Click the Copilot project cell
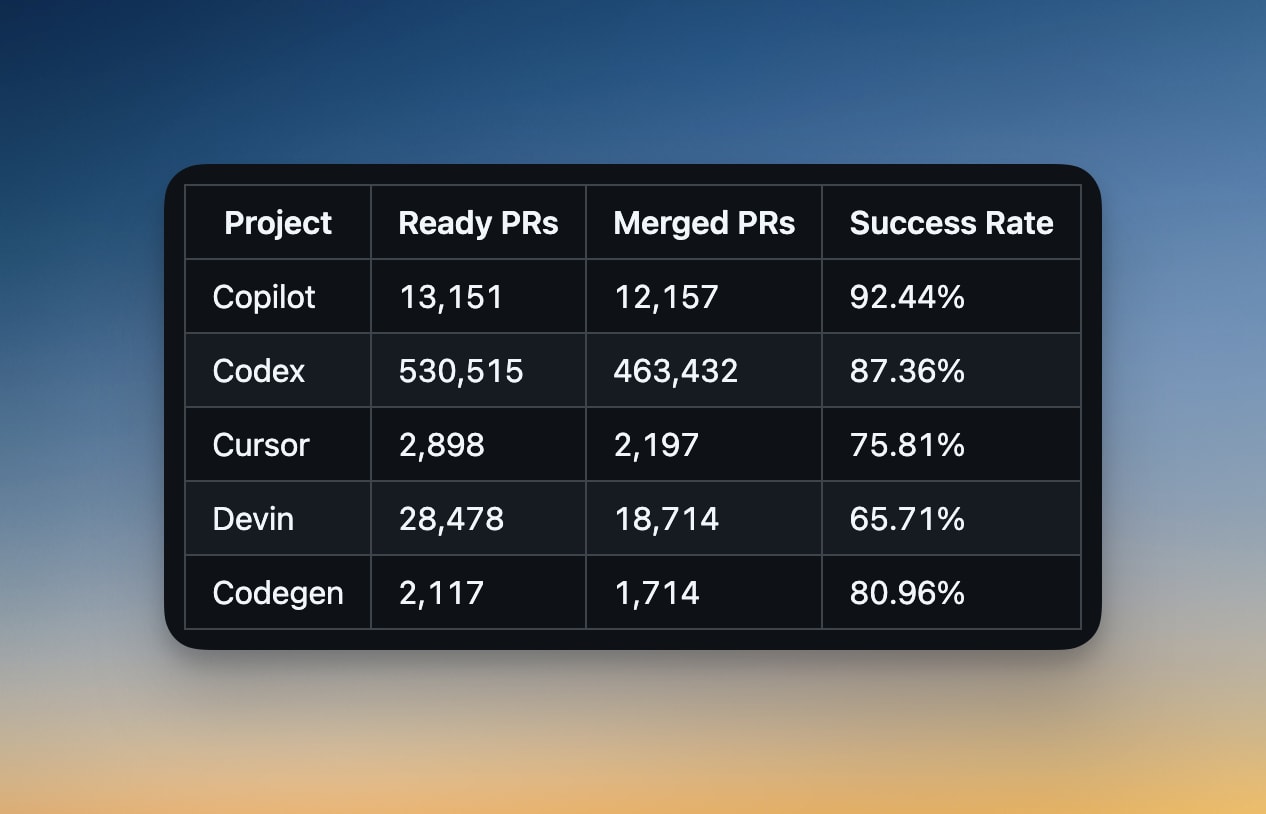 pos(278,296)
